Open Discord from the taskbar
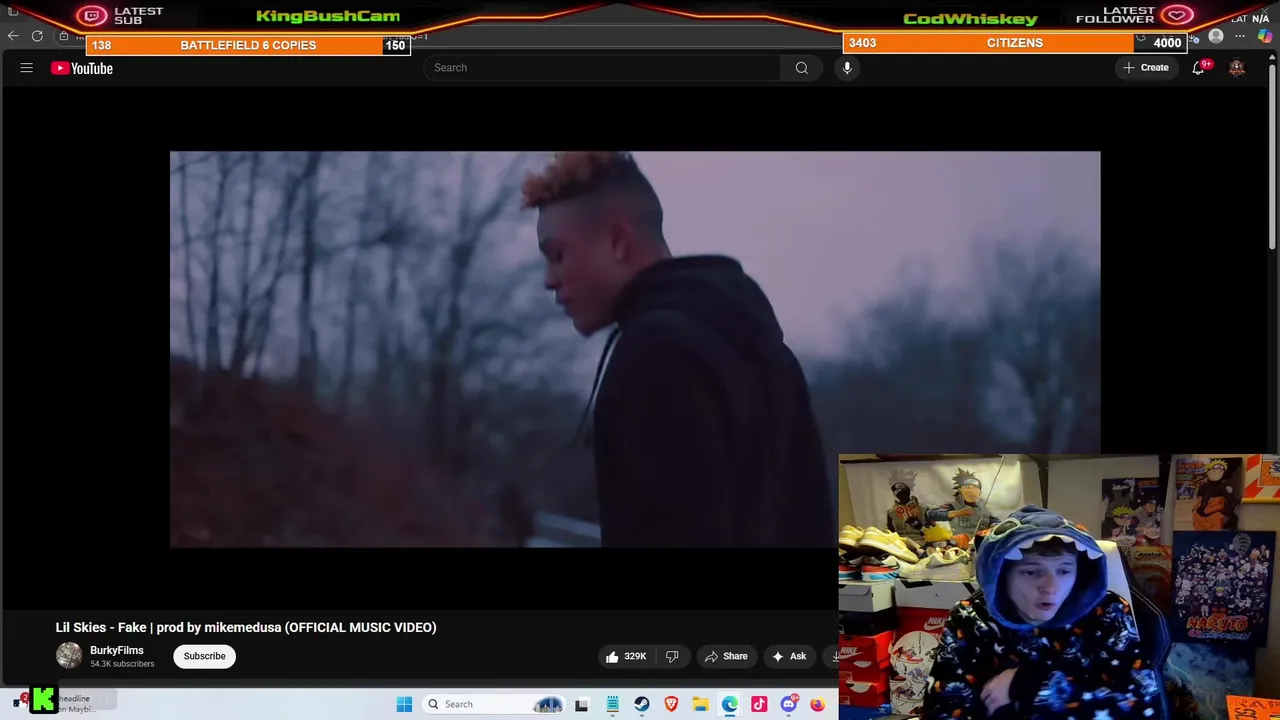 [788, 704]
